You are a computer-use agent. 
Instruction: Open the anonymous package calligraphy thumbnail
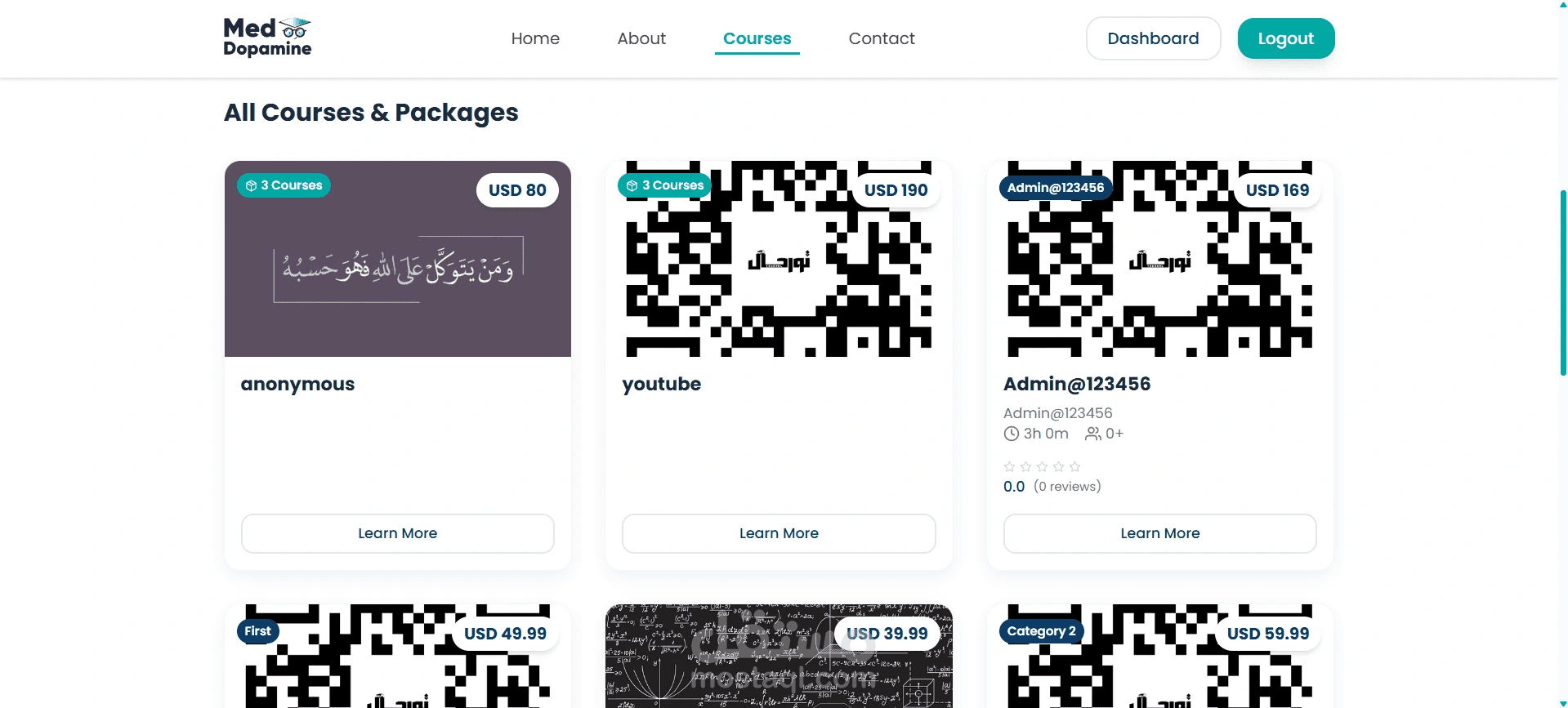(x=398, y=259)
